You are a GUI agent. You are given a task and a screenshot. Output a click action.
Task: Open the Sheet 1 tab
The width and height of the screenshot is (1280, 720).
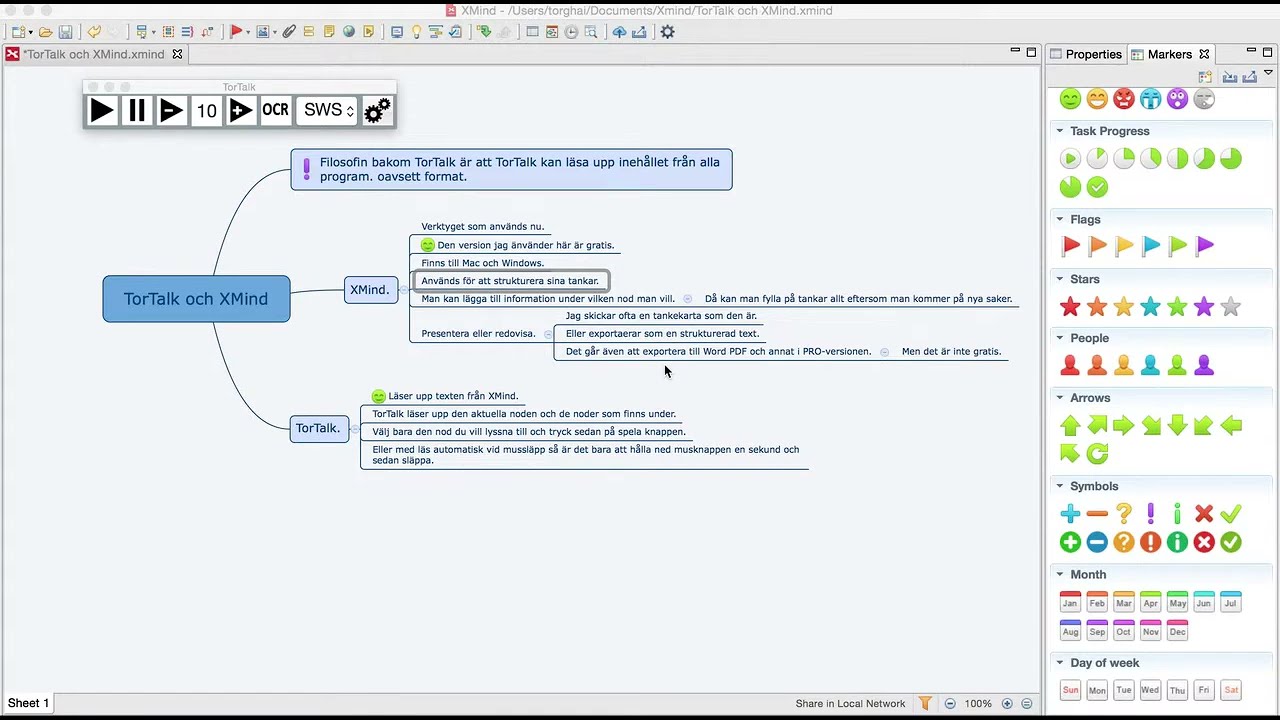pos(28,703)
